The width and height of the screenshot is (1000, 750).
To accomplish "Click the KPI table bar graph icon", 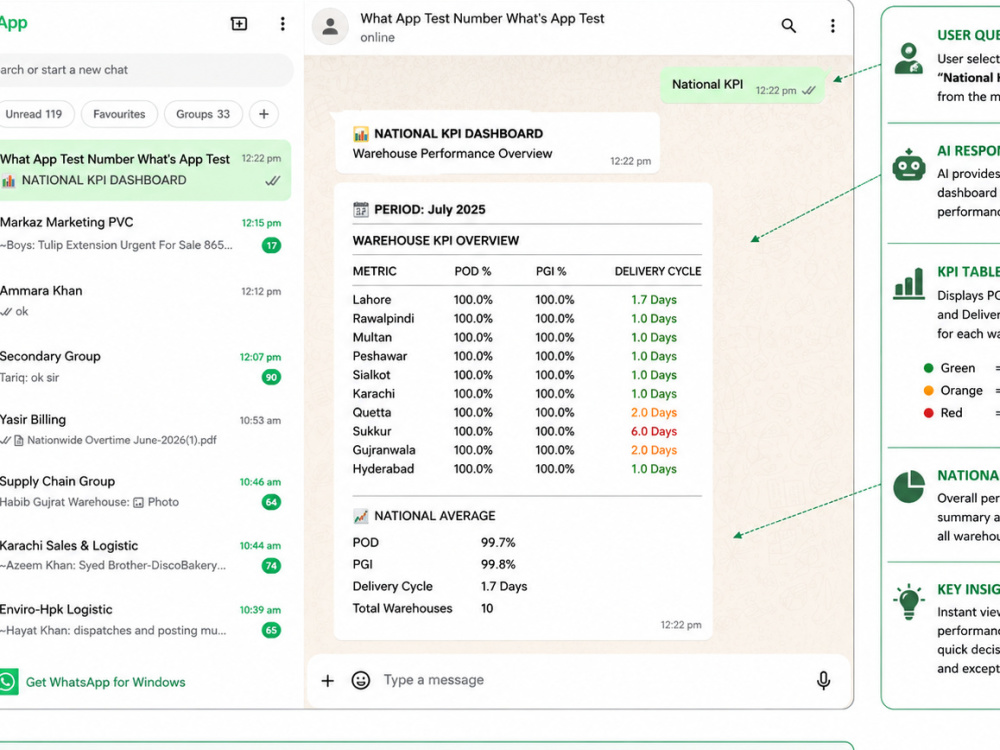I will [x=909, y=283].
